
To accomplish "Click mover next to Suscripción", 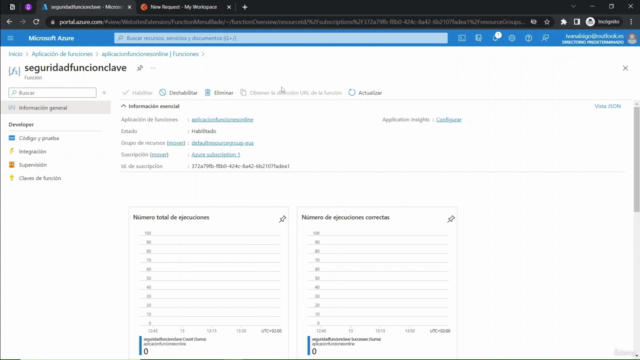I will pyautogui.click(x=159, y=155).
